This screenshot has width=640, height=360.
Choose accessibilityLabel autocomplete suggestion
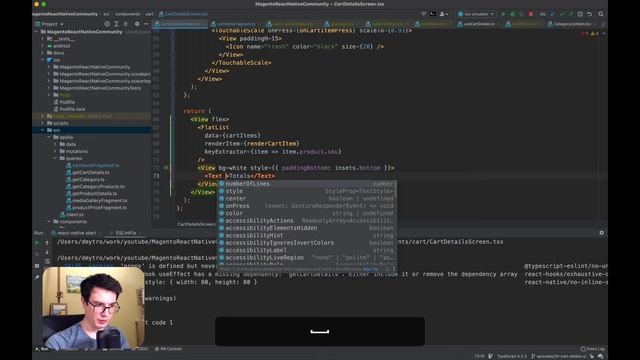point(306,250)
